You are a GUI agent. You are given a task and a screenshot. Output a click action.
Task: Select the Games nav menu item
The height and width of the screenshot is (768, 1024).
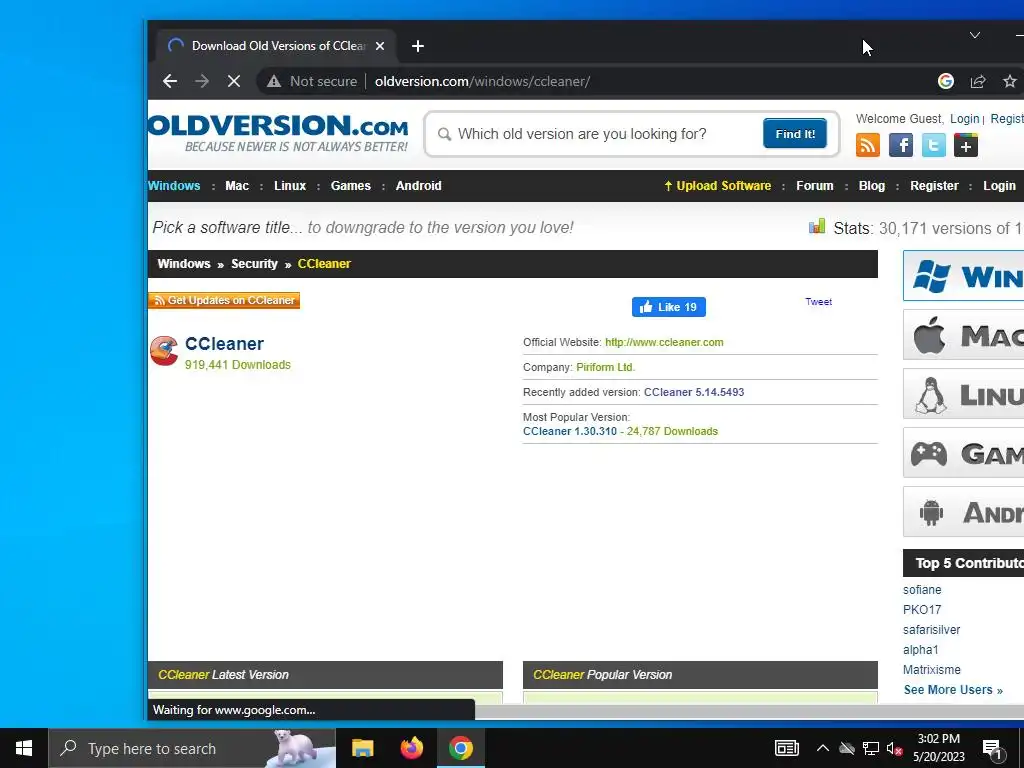(351, 185)
